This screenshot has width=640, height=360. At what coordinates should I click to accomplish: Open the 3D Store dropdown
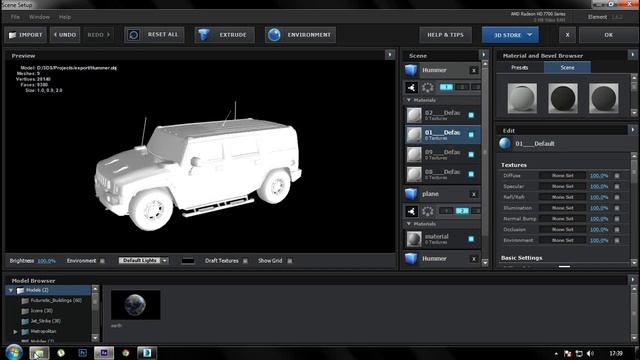coord(510,35)
